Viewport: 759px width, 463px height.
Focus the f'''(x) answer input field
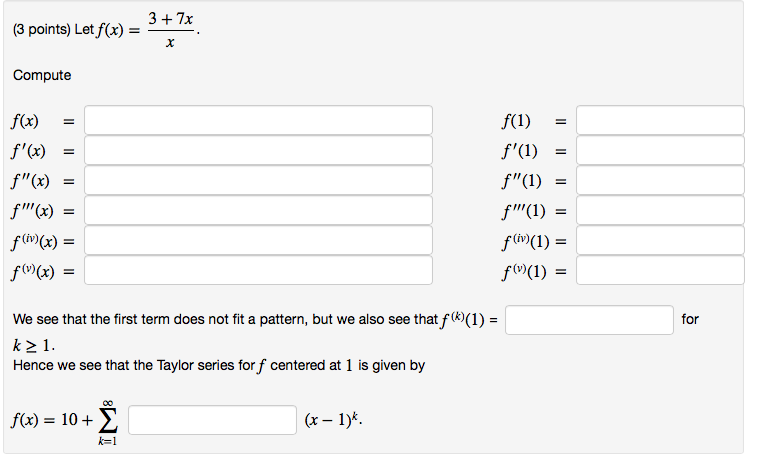pyautogui.click(x=258, y=211)
